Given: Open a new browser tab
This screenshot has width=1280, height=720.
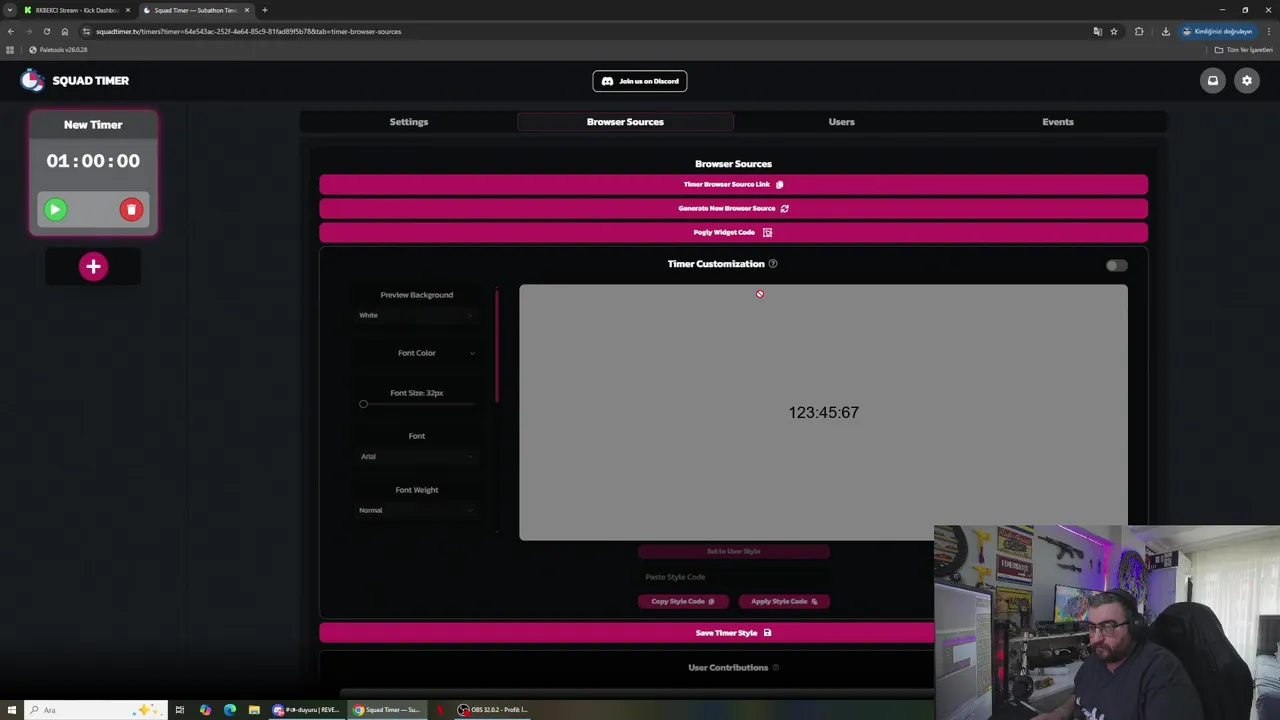Looking at the screenshot, I should (x=264, y=10).
